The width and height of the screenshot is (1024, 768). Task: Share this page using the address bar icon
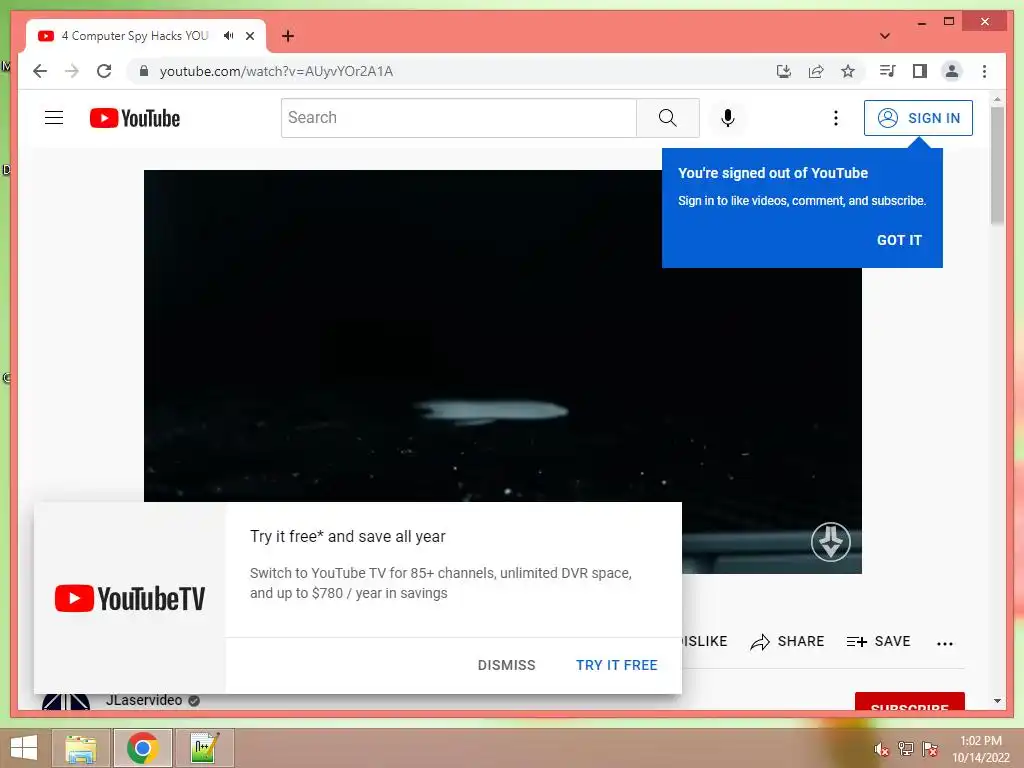pyautogui.click(x=816, y=71)
